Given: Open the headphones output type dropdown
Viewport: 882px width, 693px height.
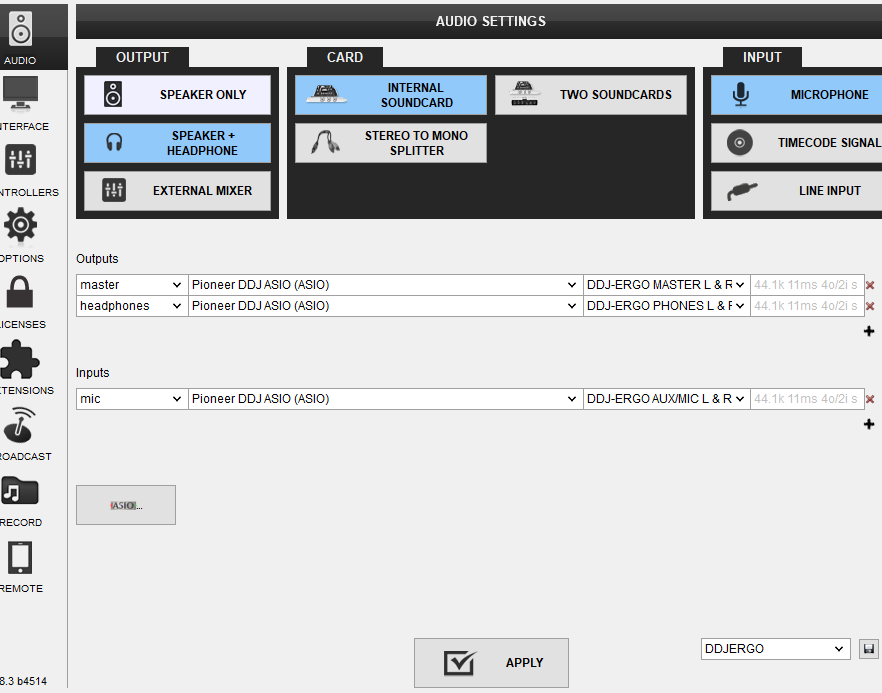Looking at the screenshot, I should pos(132,306).
